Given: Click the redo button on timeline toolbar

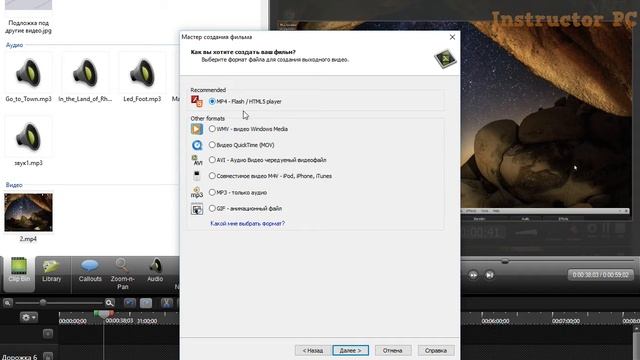Looking at the screenshot, I should 146,303.
